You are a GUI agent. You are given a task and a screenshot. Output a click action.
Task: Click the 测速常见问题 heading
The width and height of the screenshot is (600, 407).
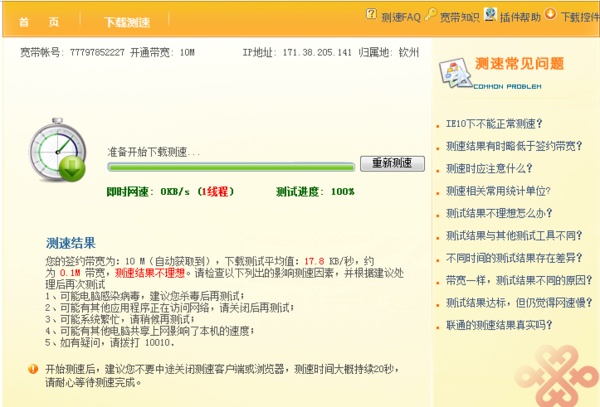(x=520, y=63)
